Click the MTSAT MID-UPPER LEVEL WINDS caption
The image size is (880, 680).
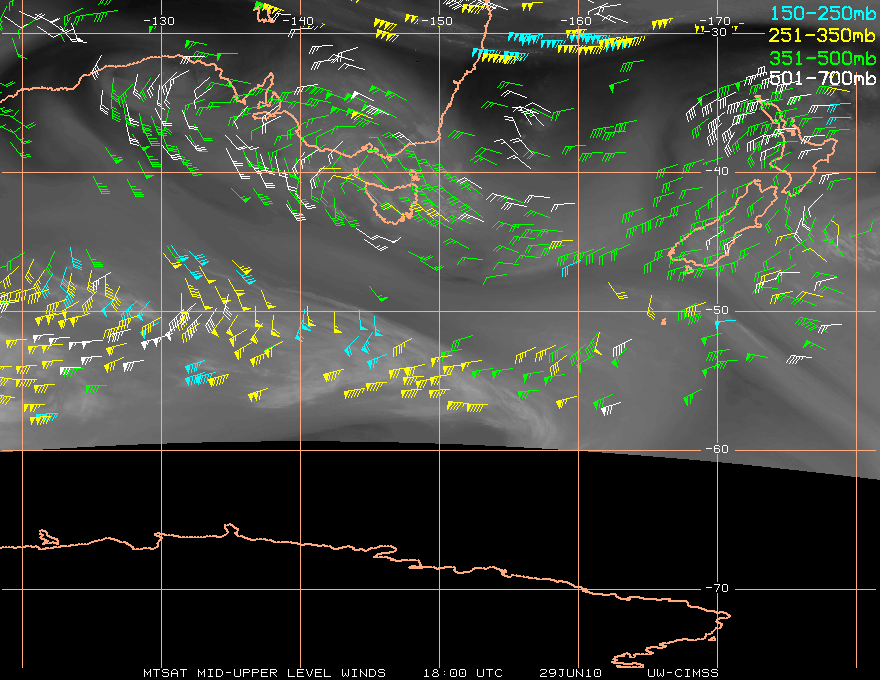point(264,673)
